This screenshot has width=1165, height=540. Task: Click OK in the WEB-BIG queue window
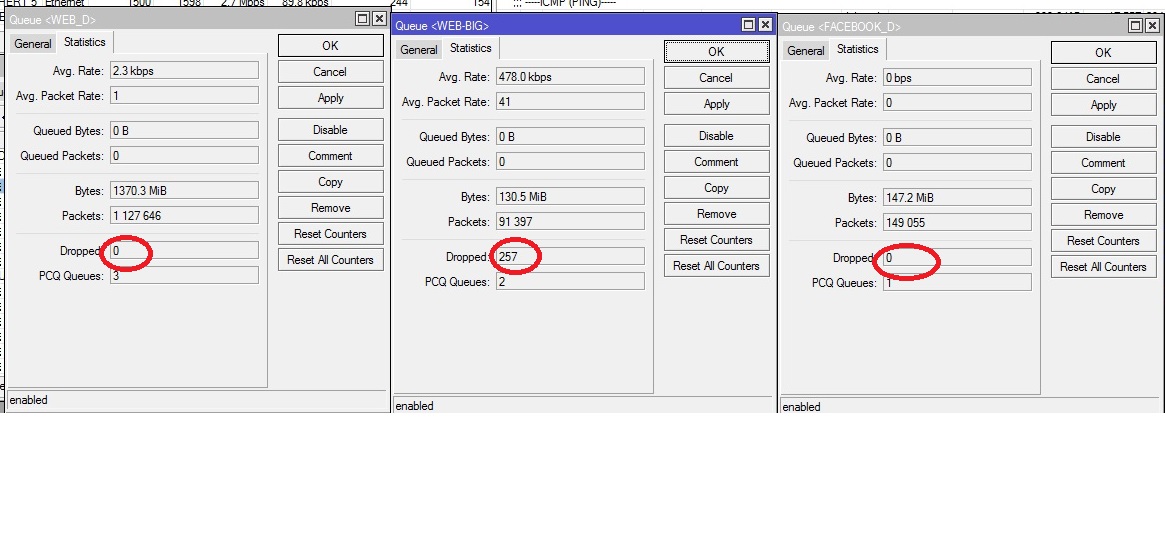click(x=716, y=51)
